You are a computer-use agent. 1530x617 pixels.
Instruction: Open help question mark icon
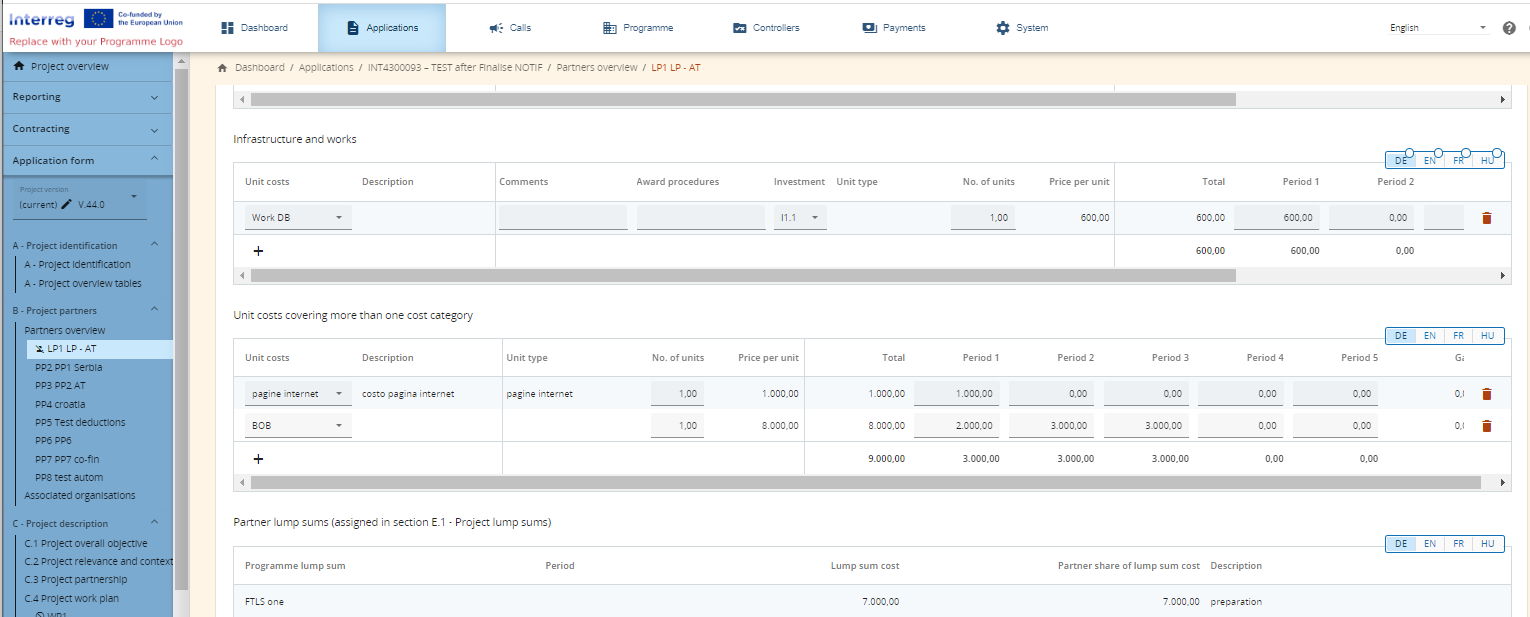1509,28
